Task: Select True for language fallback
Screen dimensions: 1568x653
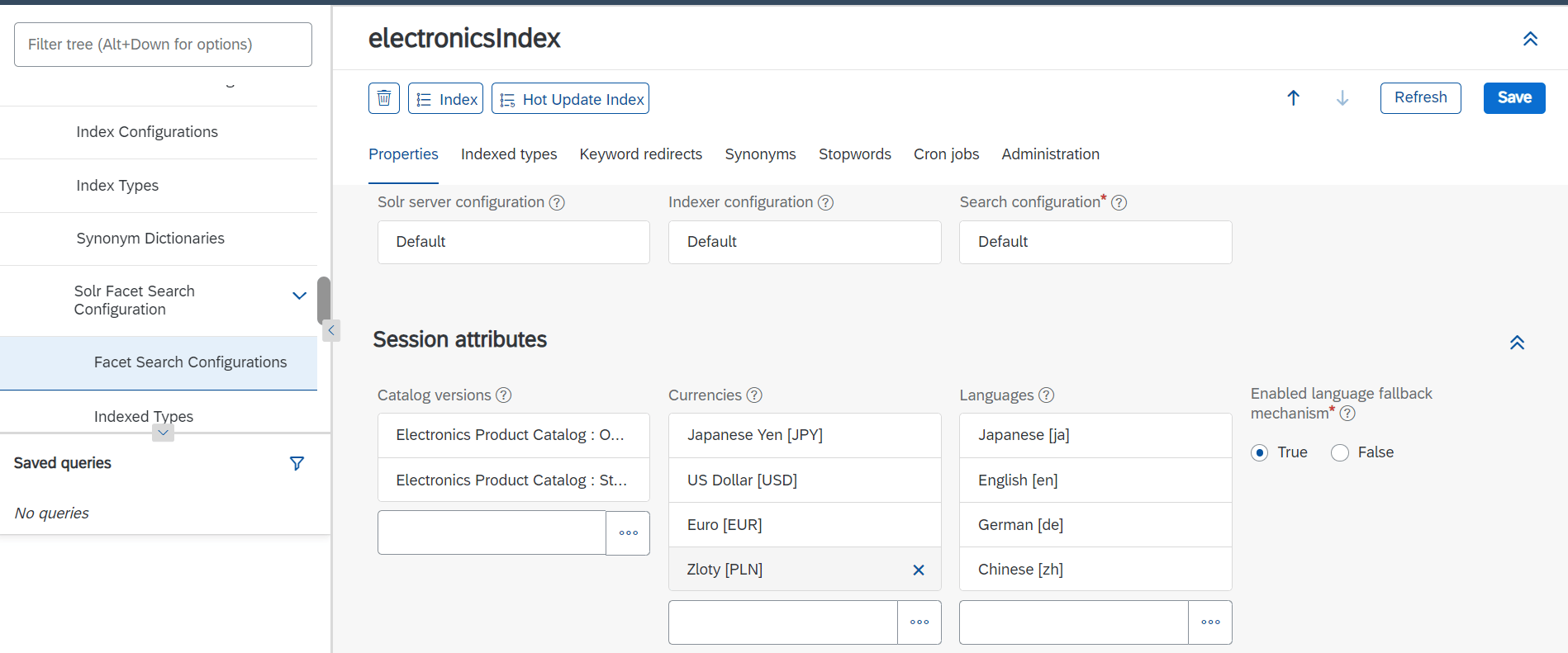Action: coord(1259,452)
